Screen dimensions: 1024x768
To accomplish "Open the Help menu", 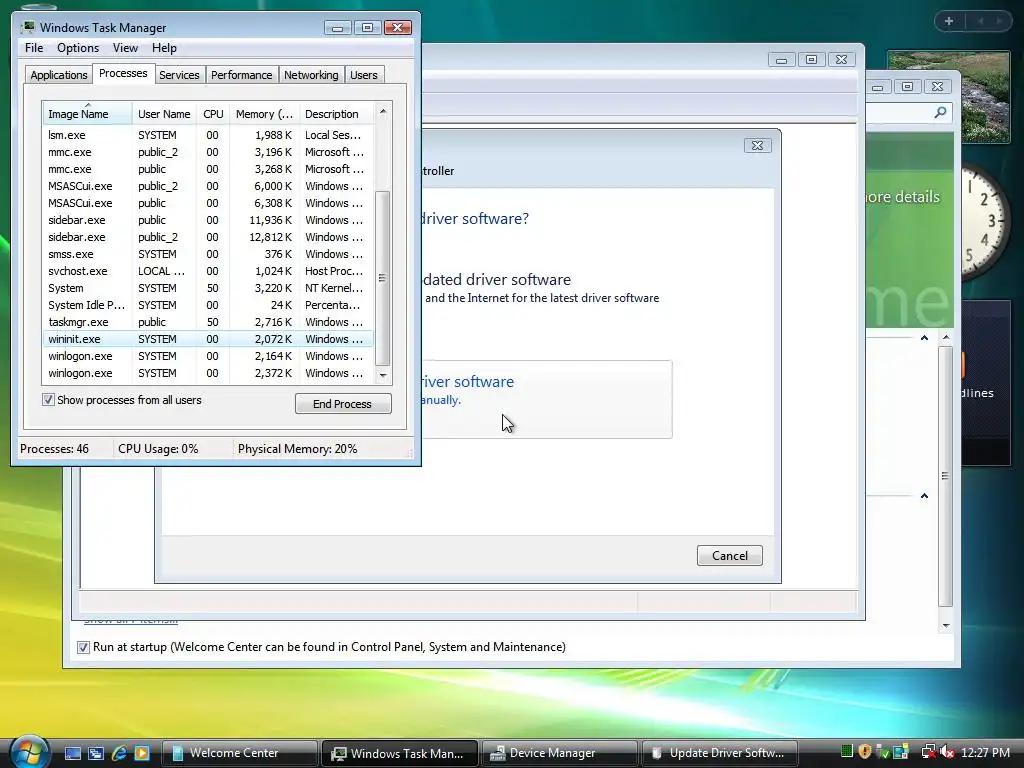I will [164, 48].
